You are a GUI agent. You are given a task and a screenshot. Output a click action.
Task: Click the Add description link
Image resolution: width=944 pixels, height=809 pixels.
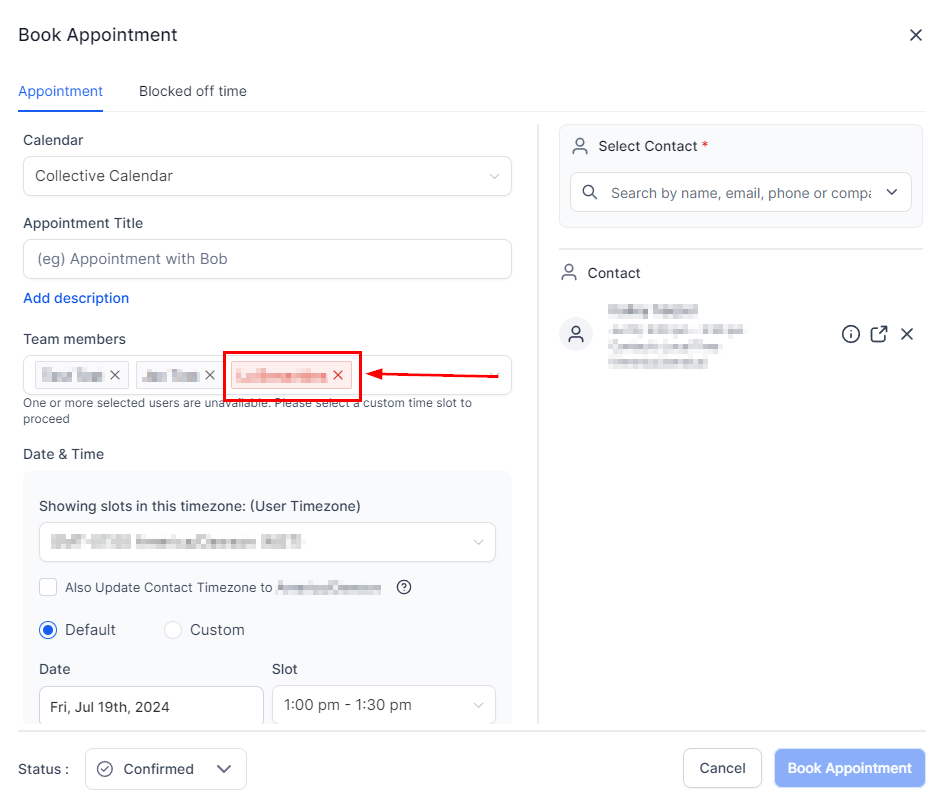(76, 298)
